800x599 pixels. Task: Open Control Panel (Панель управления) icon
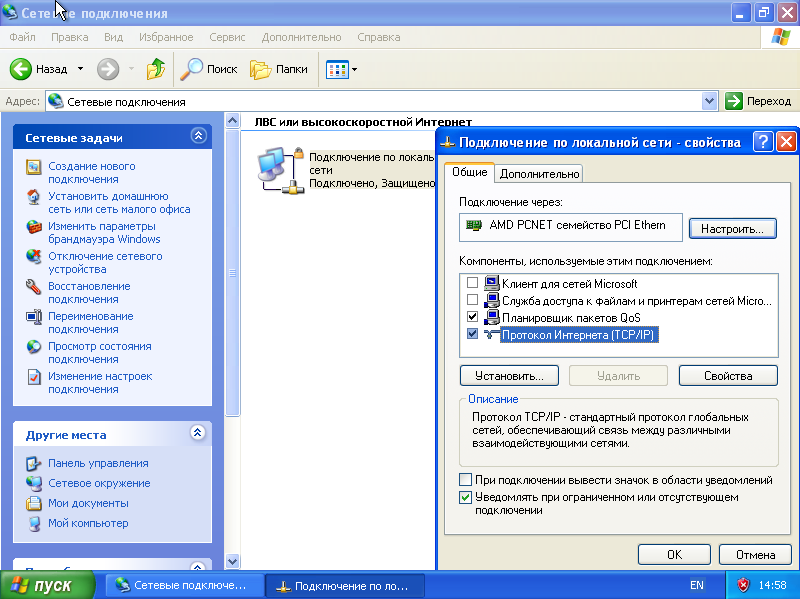tap(33, 463)
